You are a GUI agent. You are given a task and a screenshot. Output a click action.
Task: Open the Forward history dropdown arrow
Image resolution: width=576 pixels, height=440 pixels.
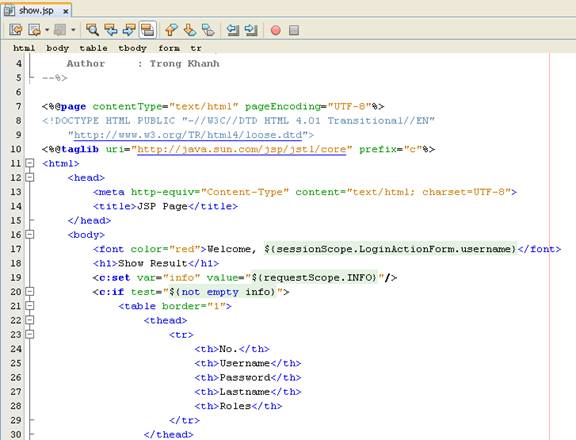pos(73,30)
